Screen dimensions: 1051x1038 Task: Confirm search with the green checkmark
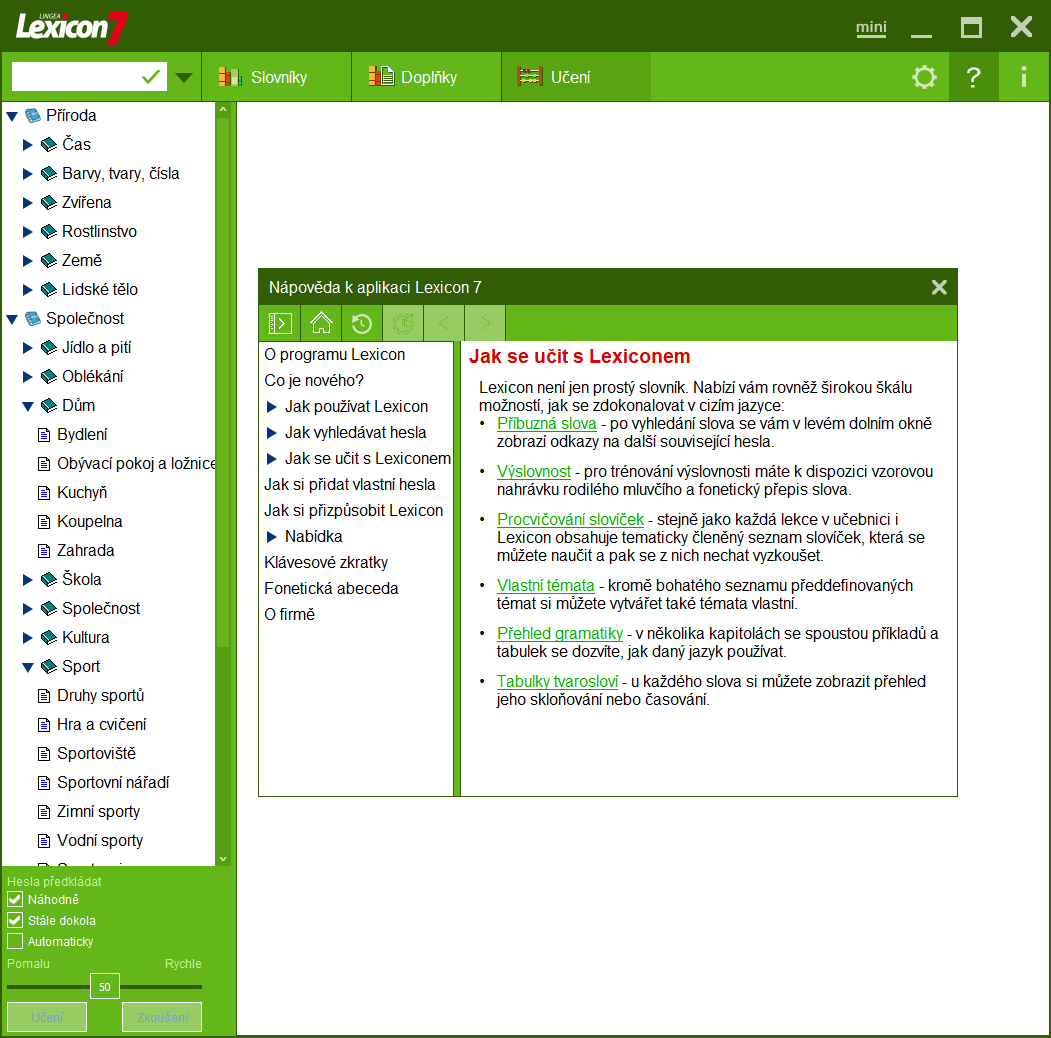point(151,77)
